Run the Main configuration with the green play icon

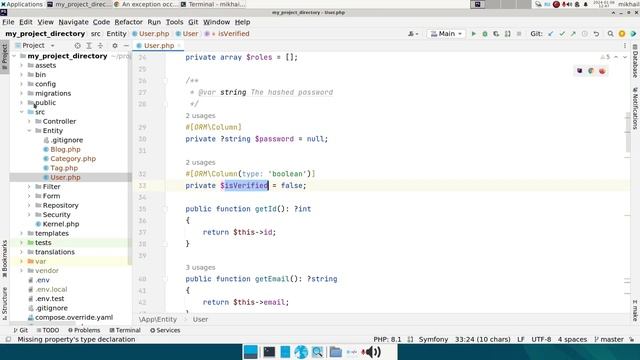[473, 34]
